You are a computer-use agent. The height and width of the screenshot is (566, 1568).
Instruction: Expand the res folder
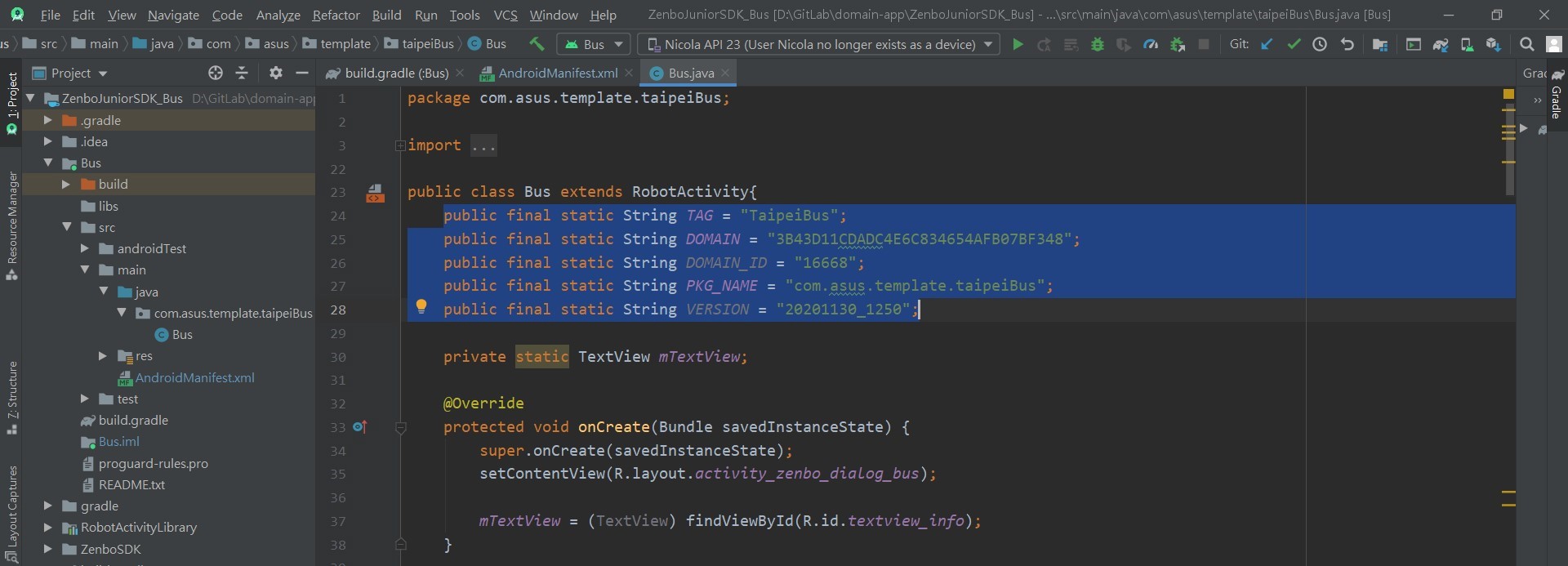(x=103, y=356)
